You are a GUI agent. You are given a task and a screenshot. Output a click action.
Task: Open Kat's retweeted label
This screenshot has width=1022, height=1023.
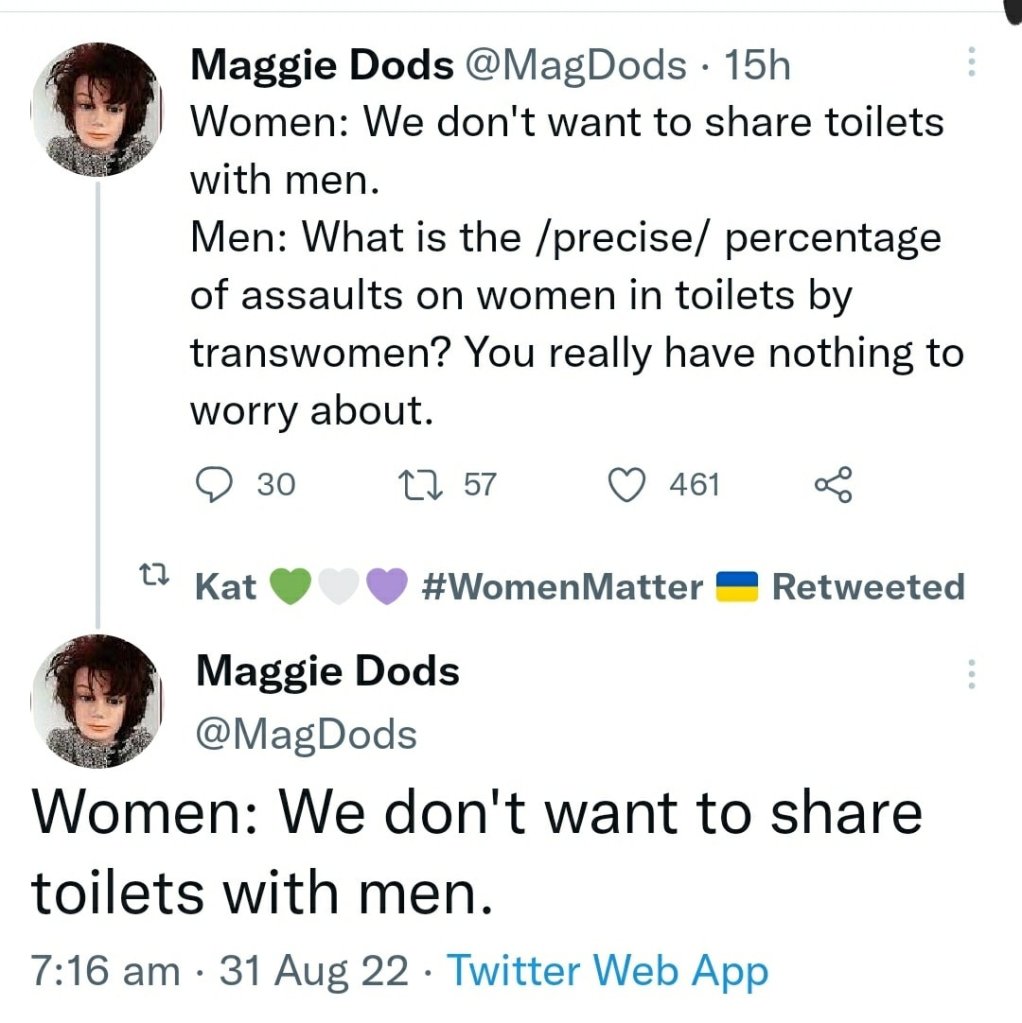click(x=872, y=587)
